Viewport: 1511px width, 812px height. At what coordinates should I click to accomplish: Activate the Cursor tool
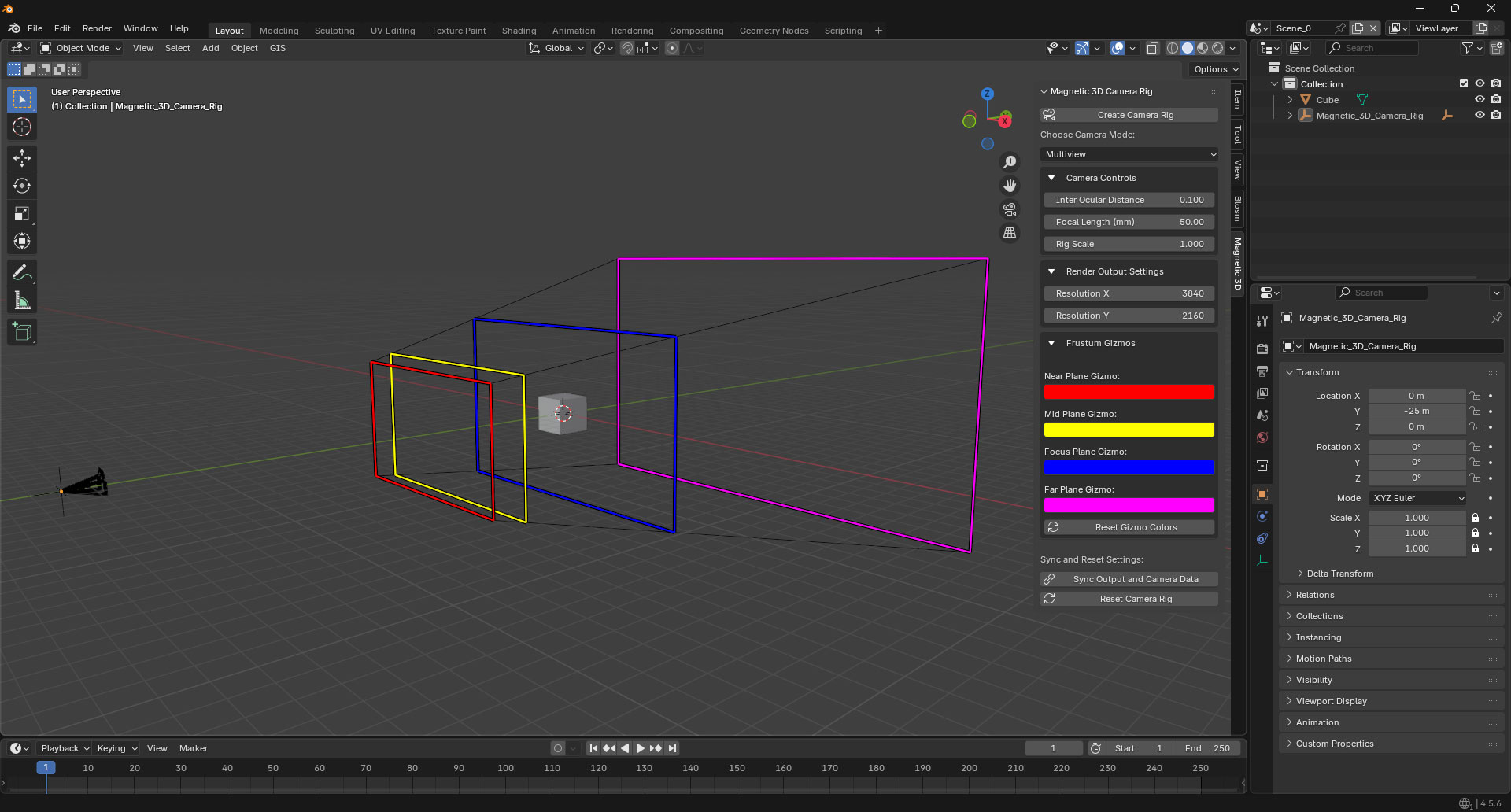point(22,127)
